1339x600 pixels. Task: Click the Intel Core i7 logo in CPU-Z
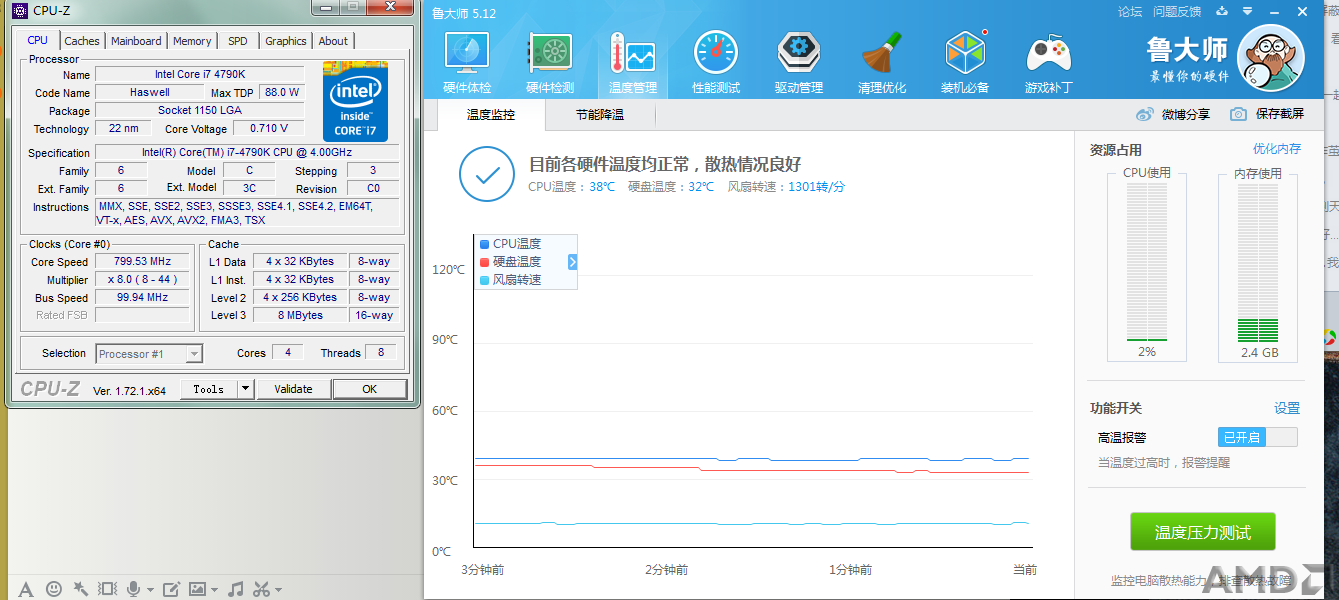(x=355, y=102)
